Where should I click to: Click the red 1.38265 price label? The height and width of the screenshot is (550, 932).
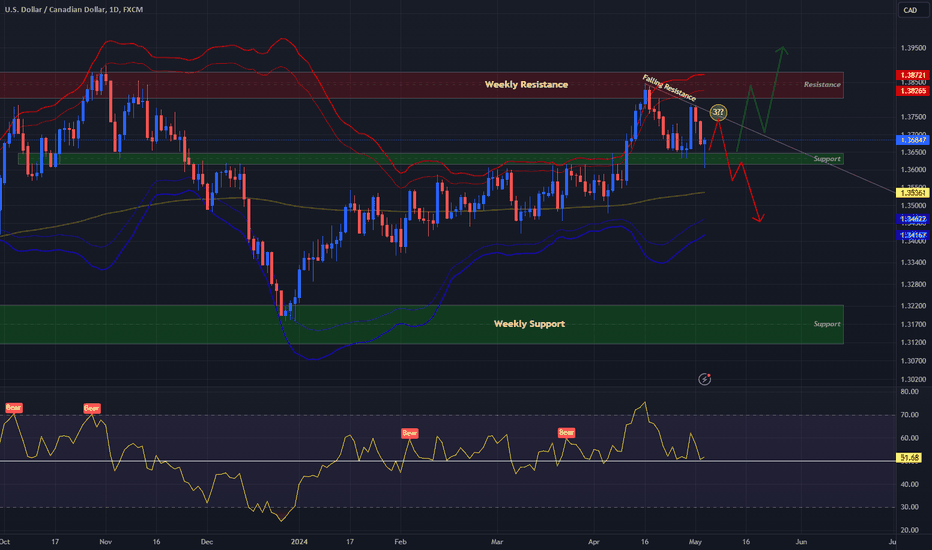point(912,90)
